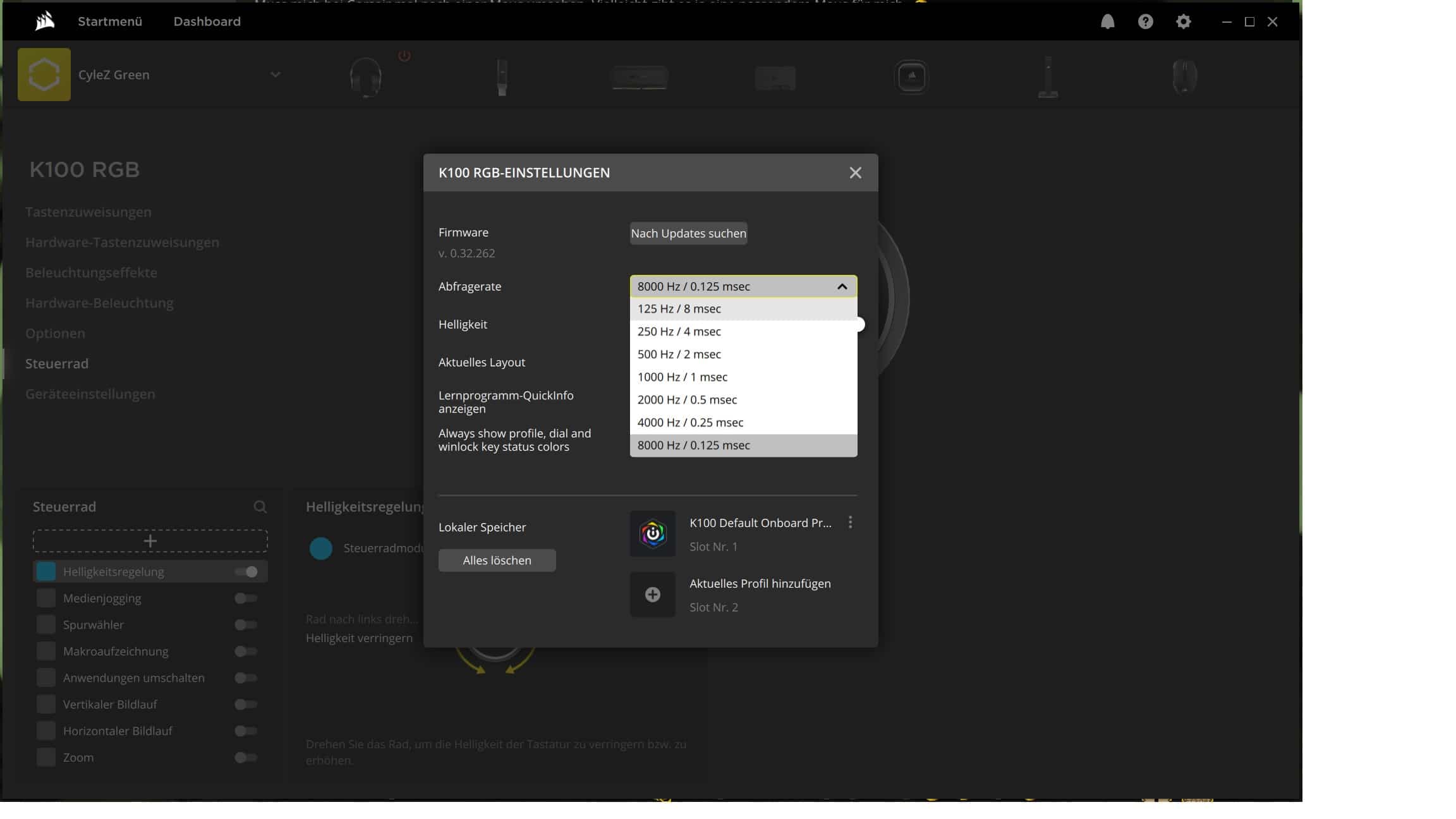1456x819 pixels.
Task: Close the K100 RGB-Einstellungen dialog
Action: pyautogui.click(x=855, y=173)
